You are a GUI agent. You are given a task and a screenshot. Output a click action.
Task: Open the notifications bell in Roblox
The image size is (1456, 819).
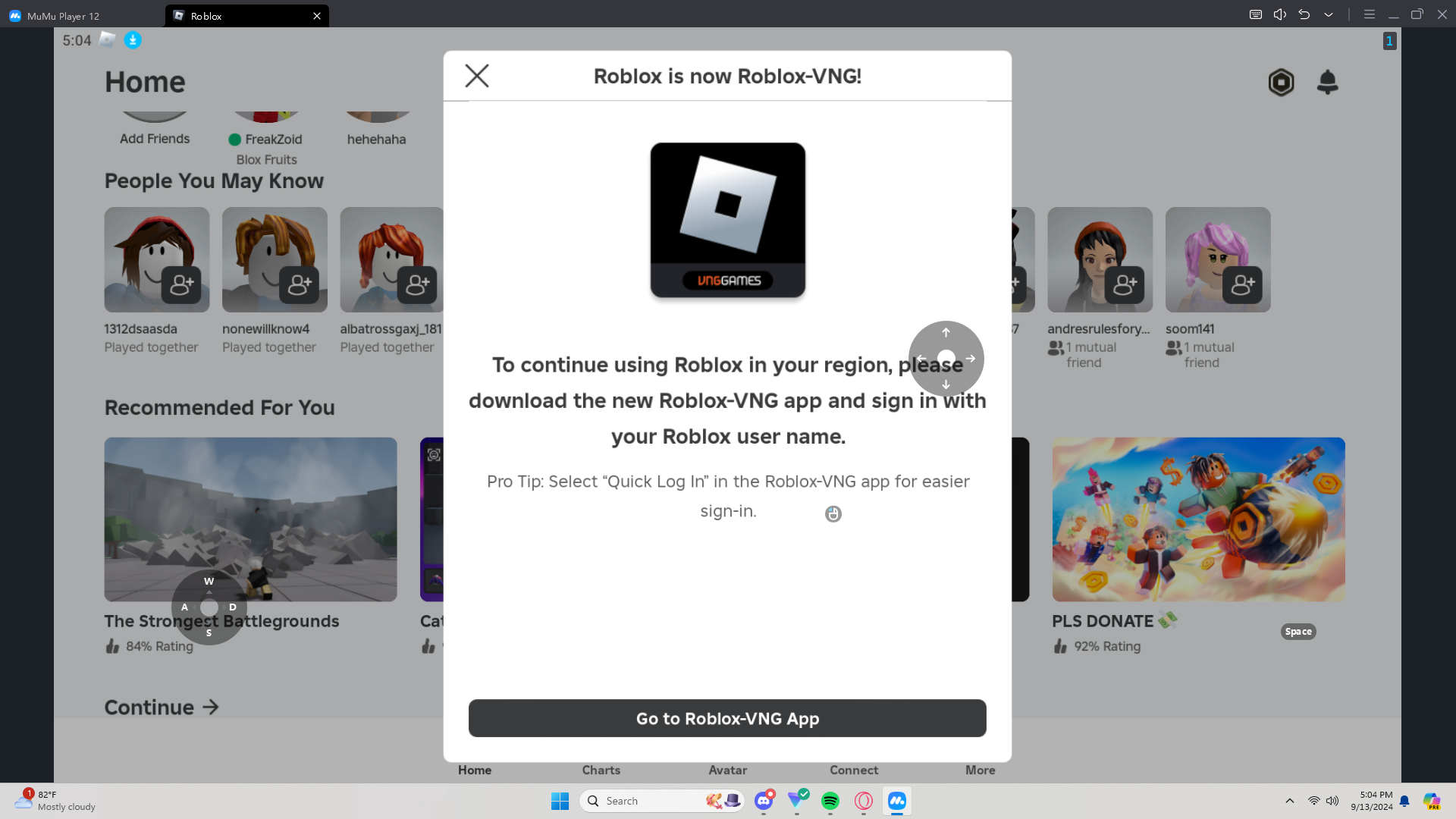1328,82
